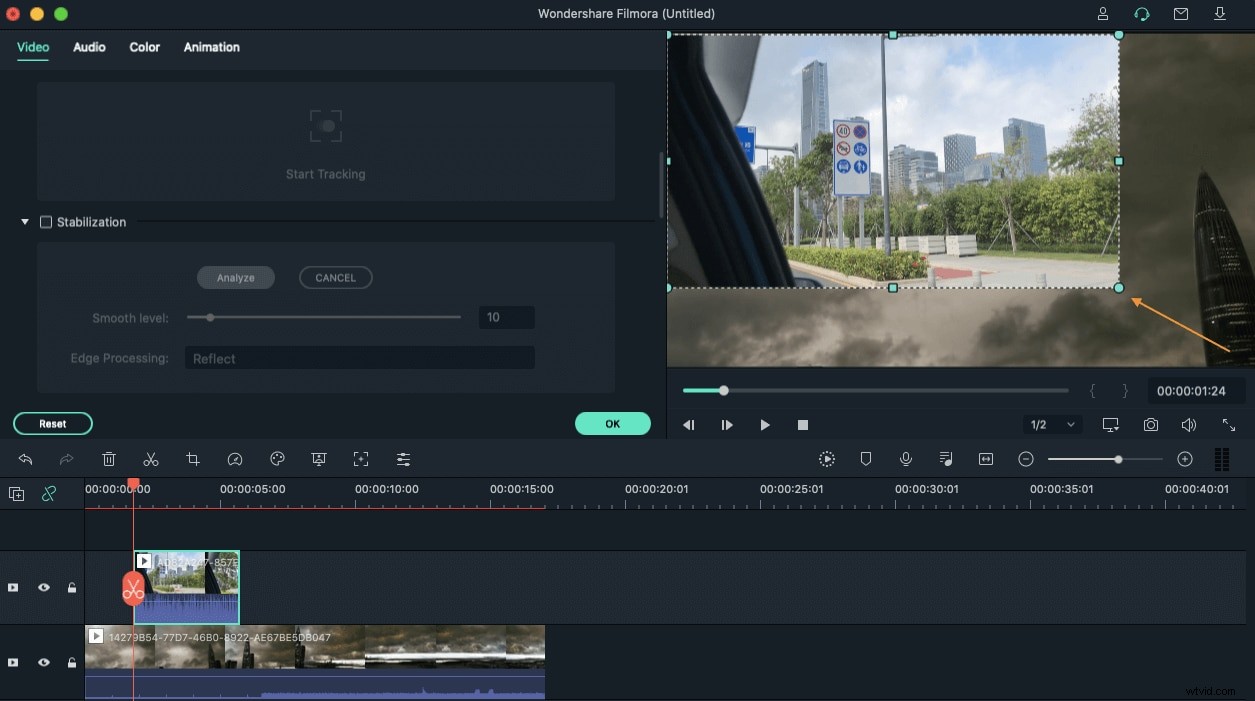The height and width of the screenshot is (701, 1255).
Task: Switch to the Audio tab
Action: click(x=89, y=47)
